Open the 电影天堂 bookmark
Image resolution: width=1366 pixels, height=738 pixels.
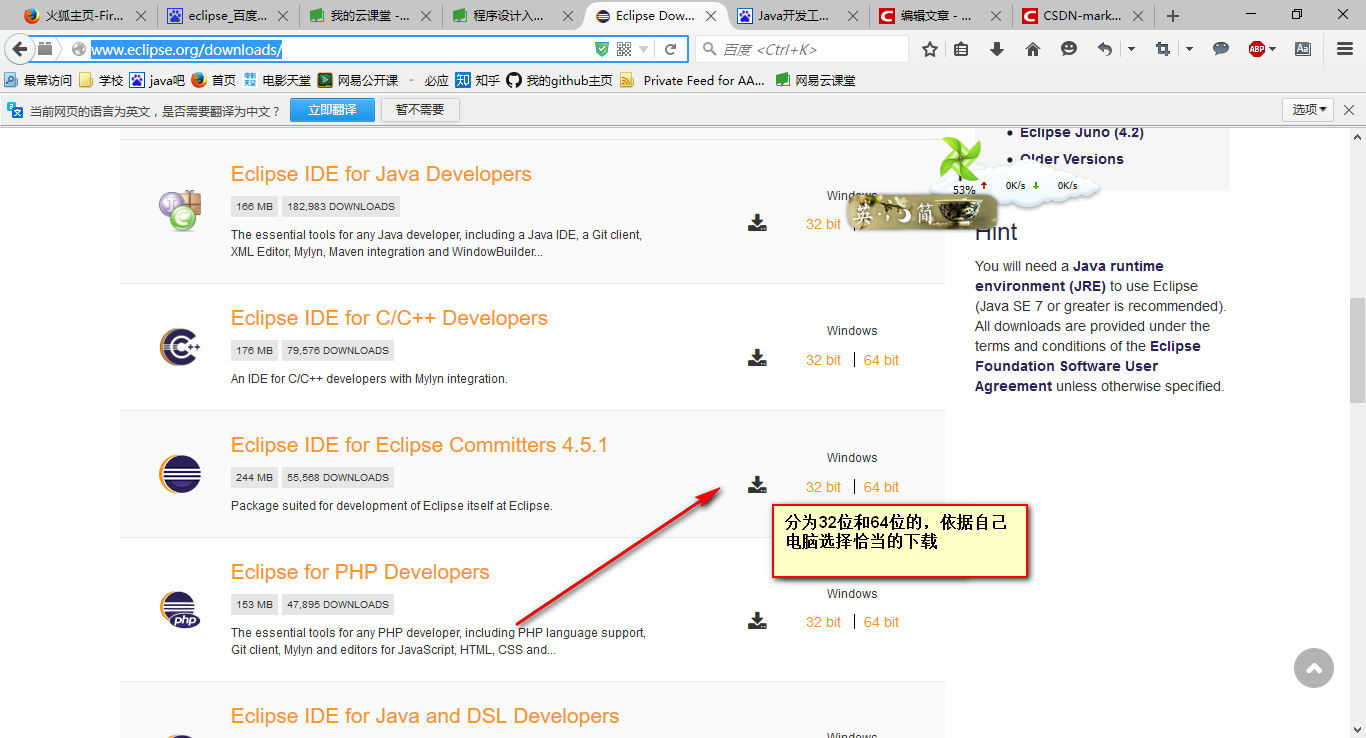point(277,80)
